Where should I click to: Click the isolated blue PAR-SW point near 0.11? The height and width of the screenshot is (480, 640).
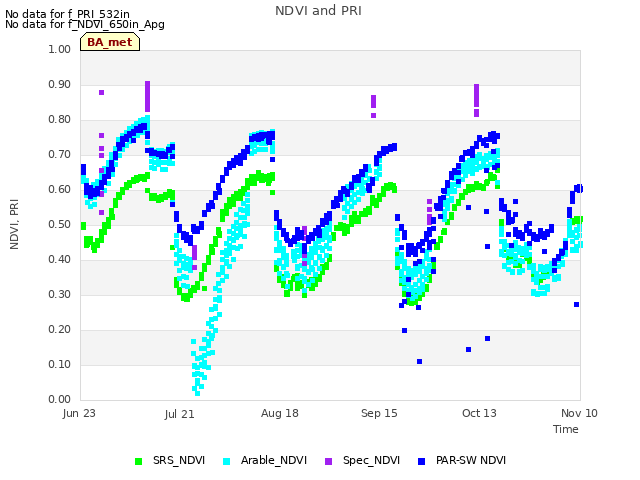420,362
